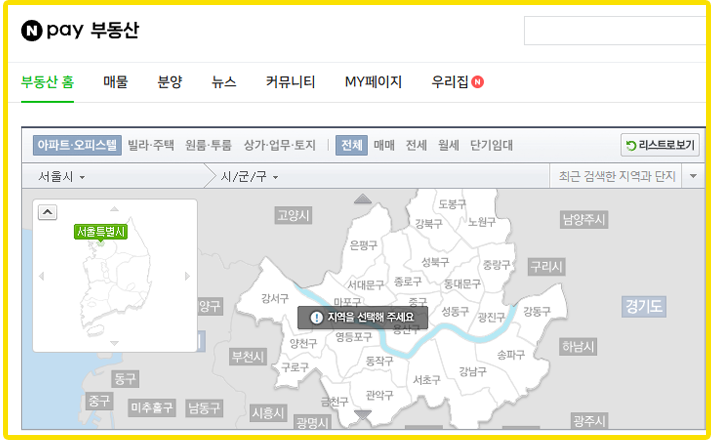Click the Naver Pay N logo icon
Screen dimensions: 714x440
(x=32, y=31)
